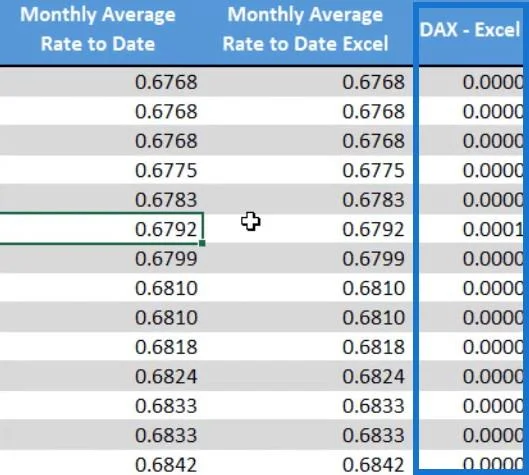Select 0.6824 in the Rate to Date Excel column
The image size is (529, 475).
tap(373, 376)
